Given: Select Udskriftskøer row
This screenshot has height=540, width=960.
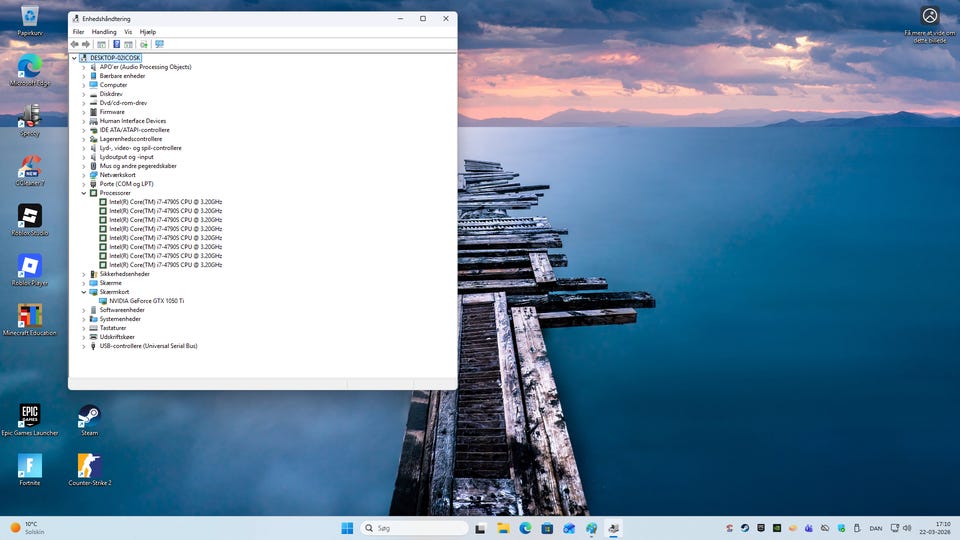Looking at the screenshot, I should pos(117,337).
